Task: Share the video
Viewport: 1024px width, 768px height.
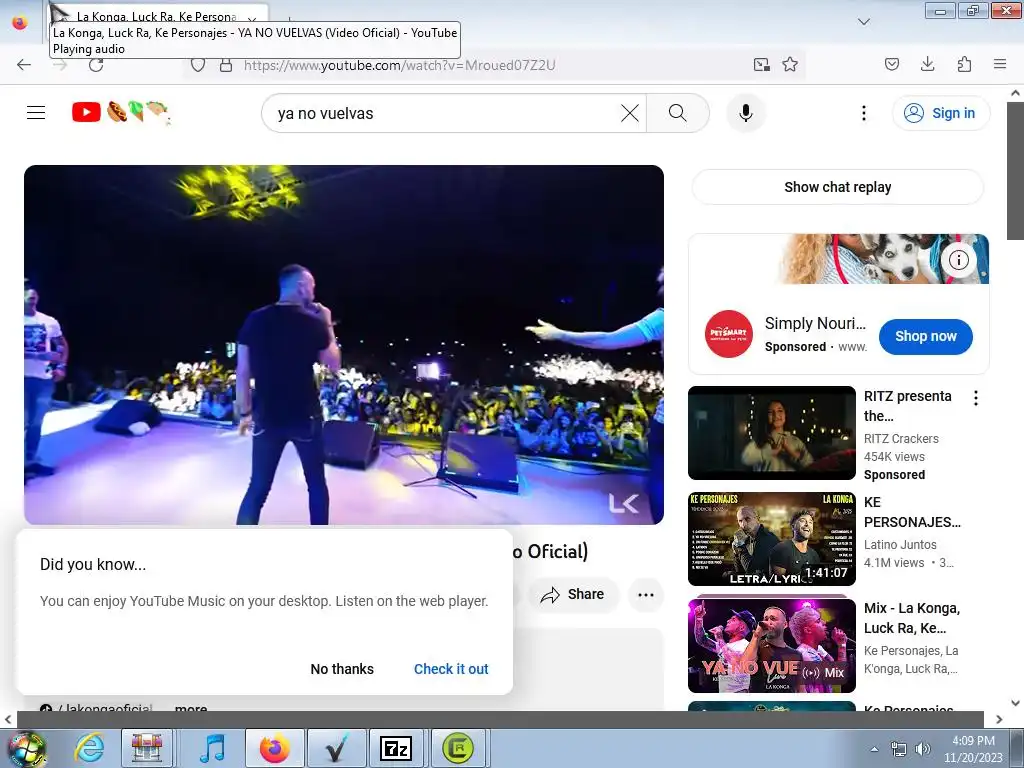Action: click(573, 594)
